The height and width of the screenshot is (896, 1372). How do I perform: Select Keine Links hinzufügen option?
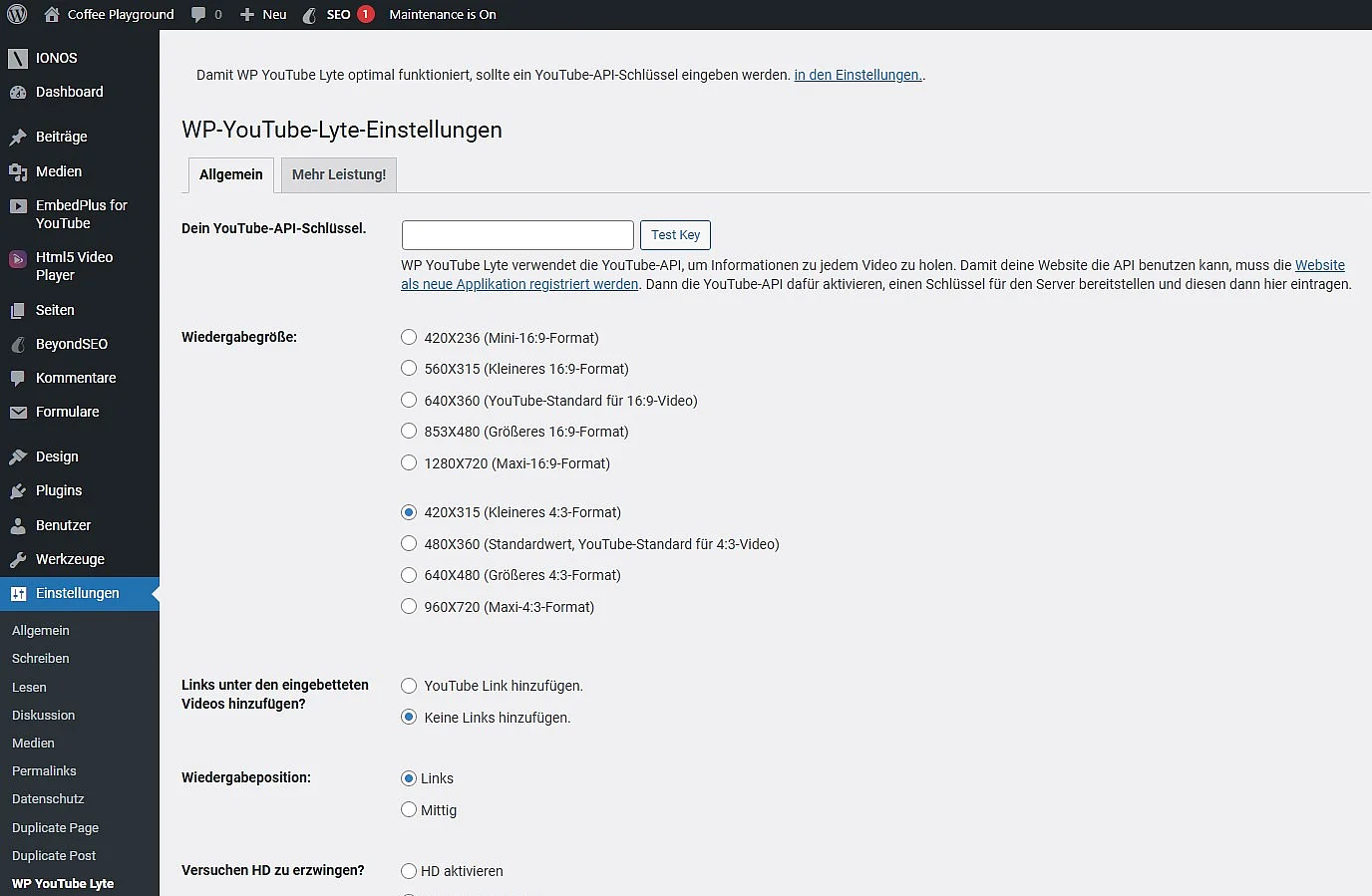(409, 717)
